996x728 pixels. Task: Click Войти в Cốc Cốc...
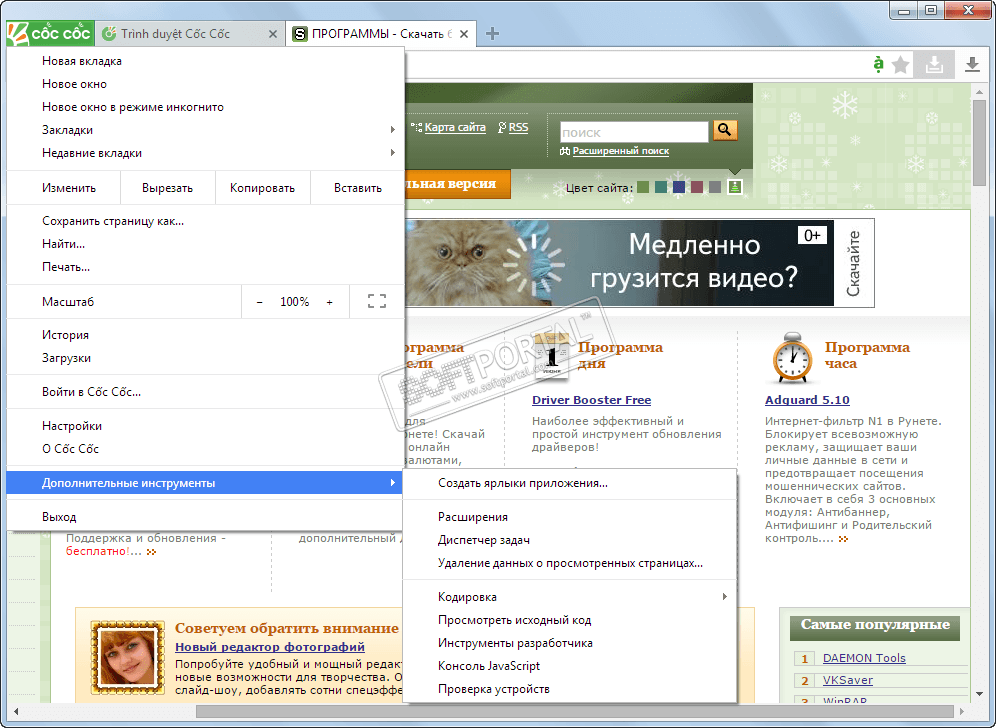click(205, 392)
